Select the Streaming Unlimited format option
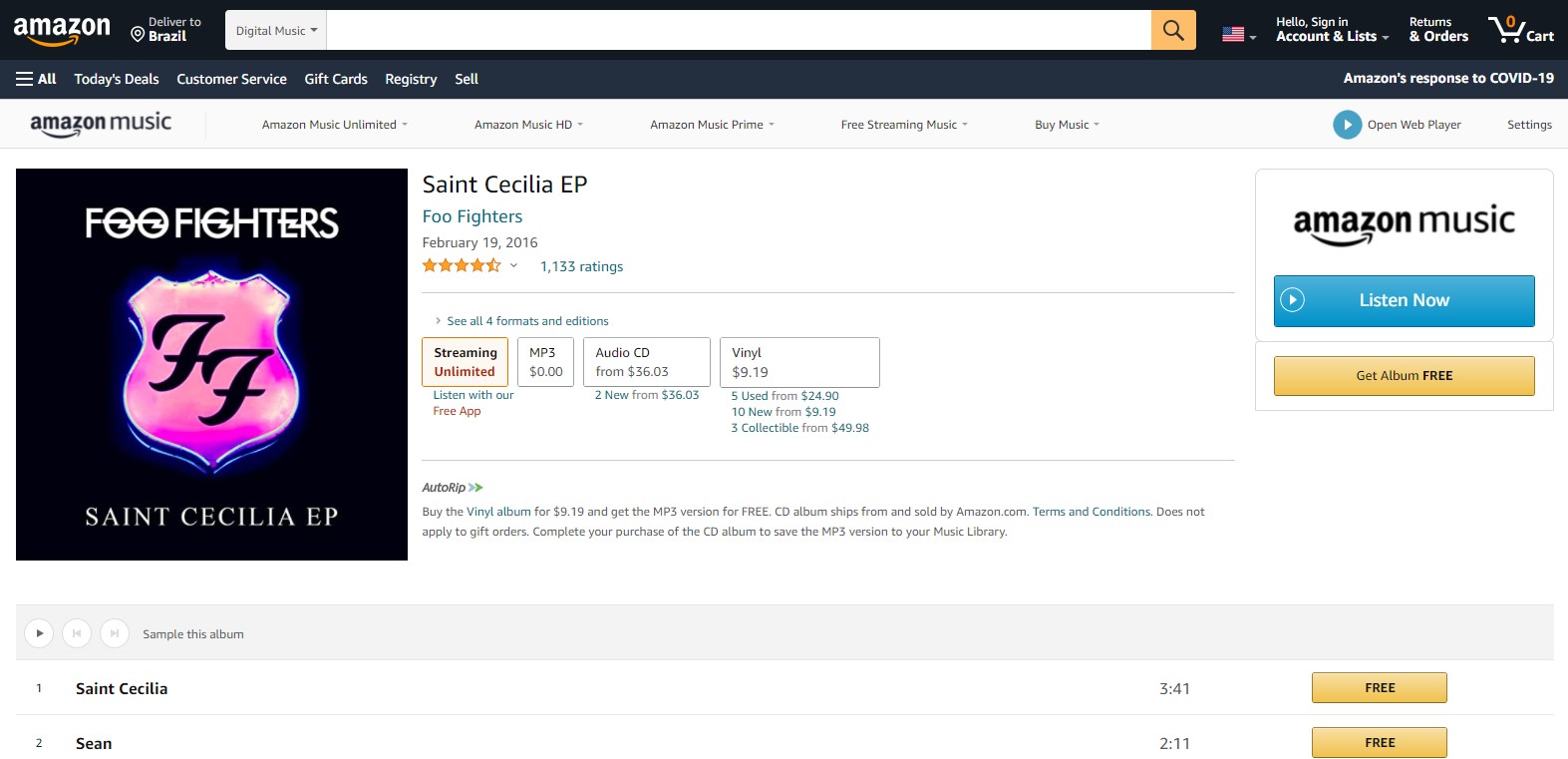 click(466, 362)
